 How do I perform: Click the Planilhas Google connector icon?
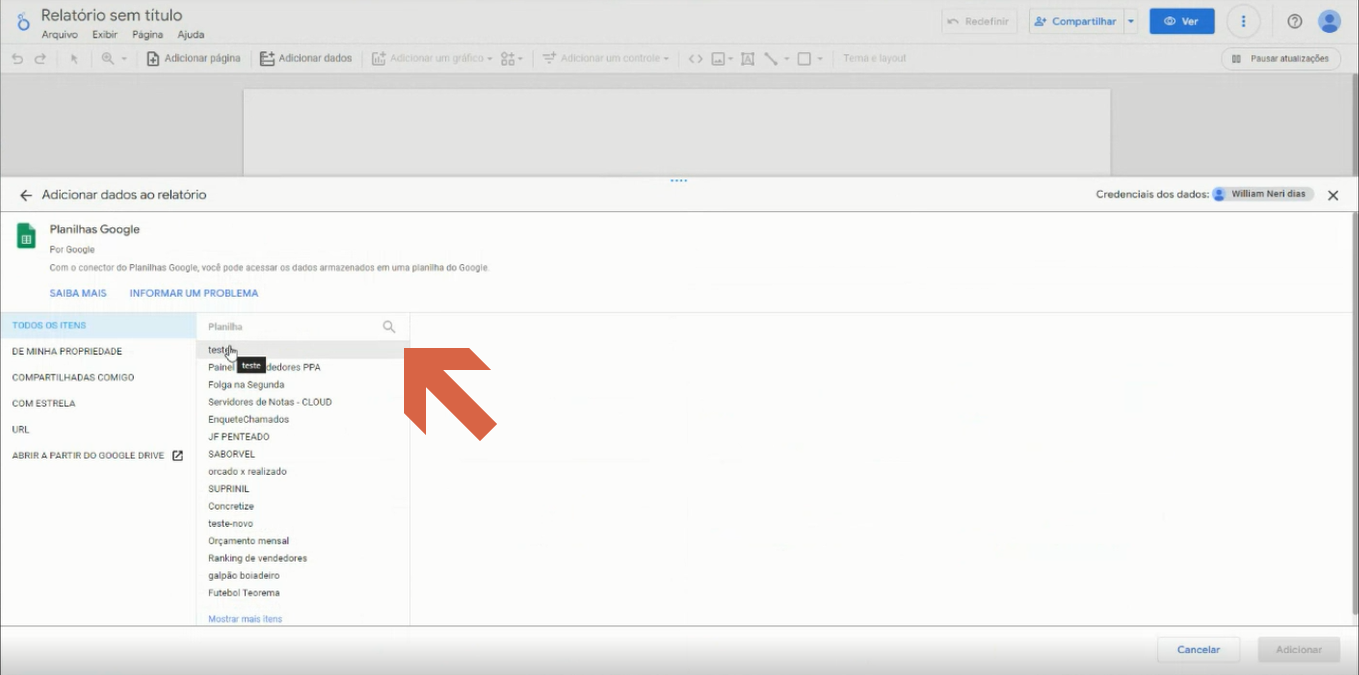[x=26, y=236]
